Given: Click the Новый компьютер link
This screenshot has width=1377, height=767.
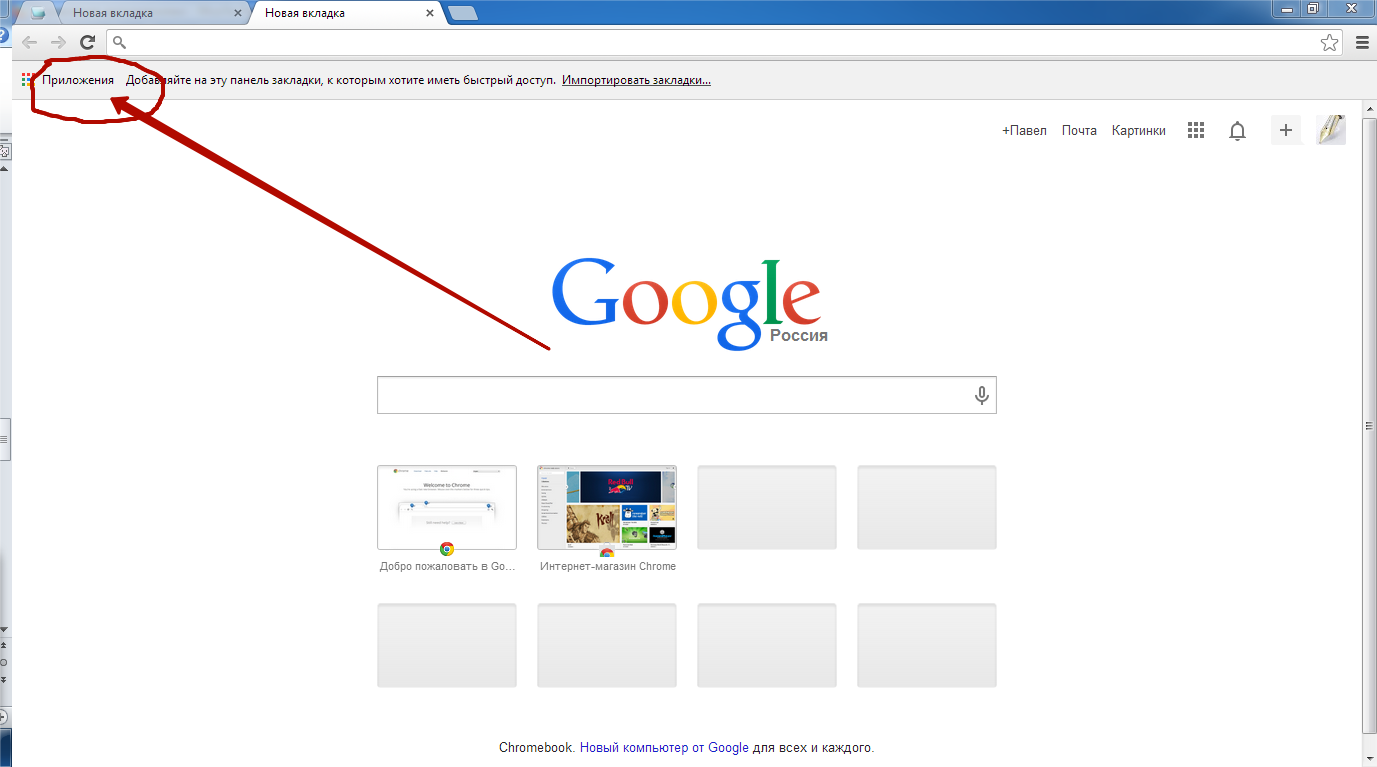Looking at the screenshot, I should coord(634,747).
